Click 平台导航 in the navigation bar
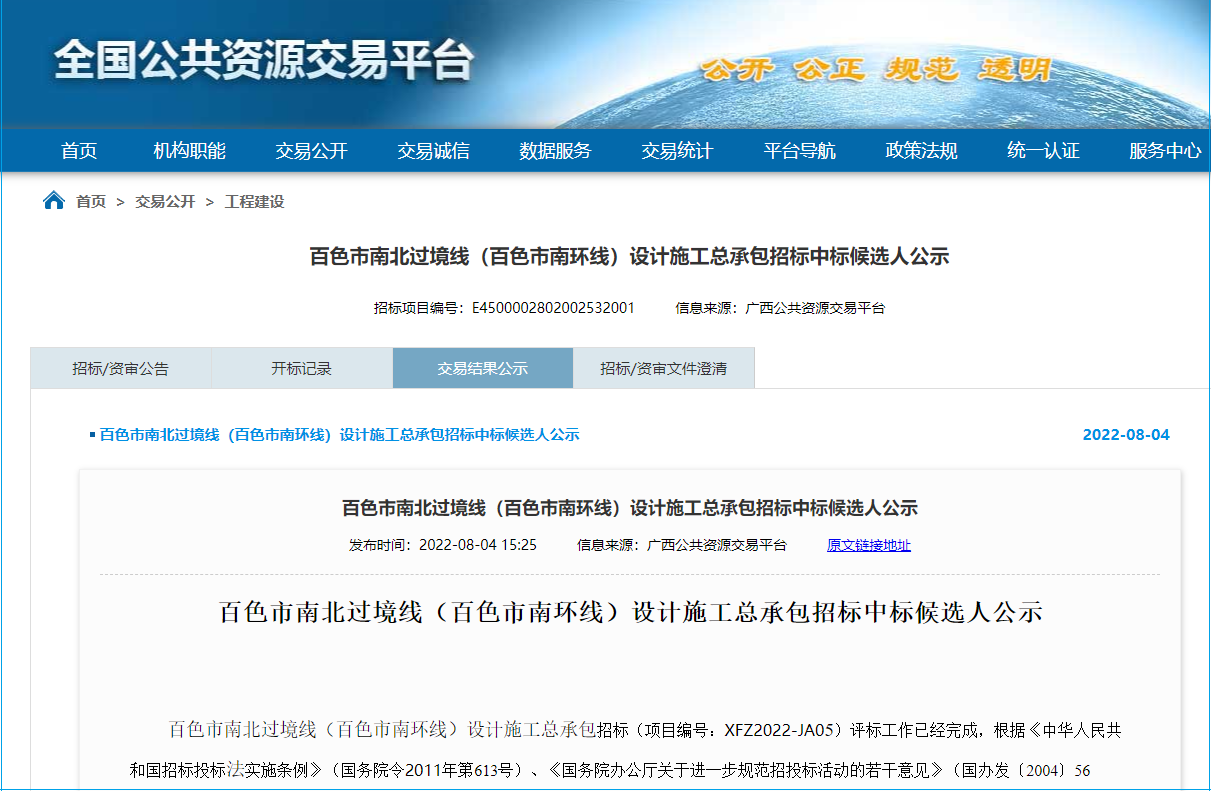Screen dimensions: 1211x791 click(799, 151)
